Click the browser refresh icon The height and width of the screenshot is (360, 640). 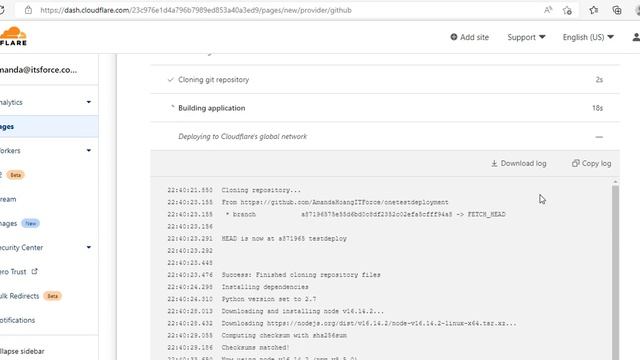click(x=2, y=10)
